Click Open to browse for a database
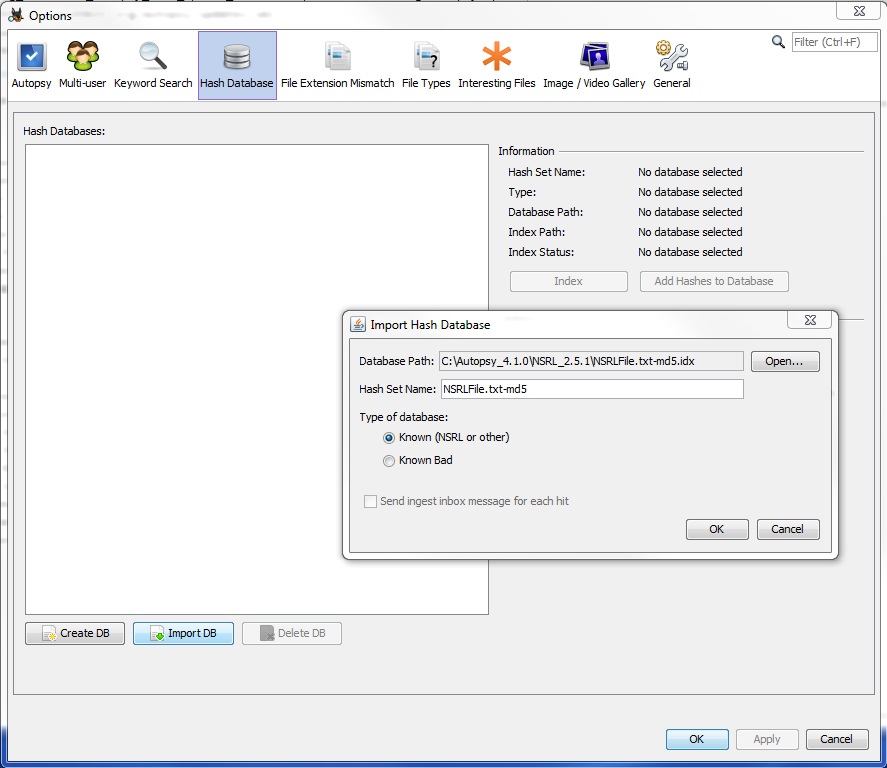 (x=785, y=361)
